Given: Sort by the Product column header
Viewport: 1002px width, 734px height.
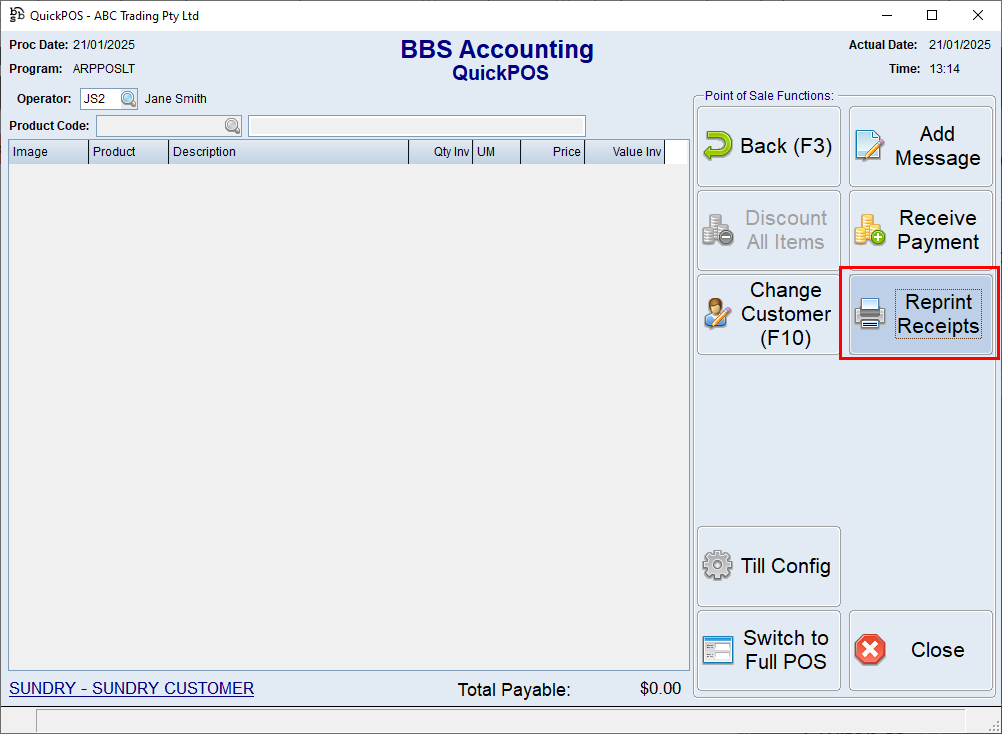Looking at the screenshot, I should click(x=128, y=152).
